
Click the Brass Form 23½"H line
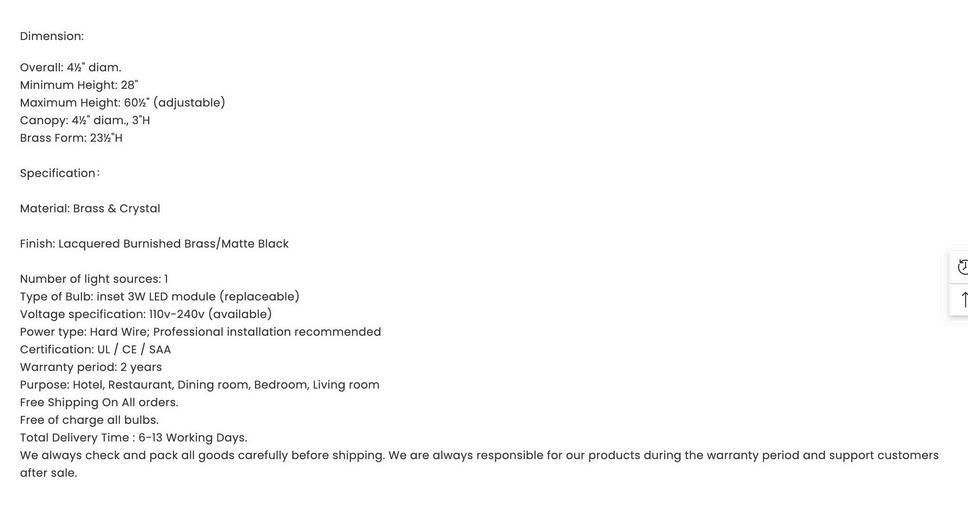click(71, 138)
